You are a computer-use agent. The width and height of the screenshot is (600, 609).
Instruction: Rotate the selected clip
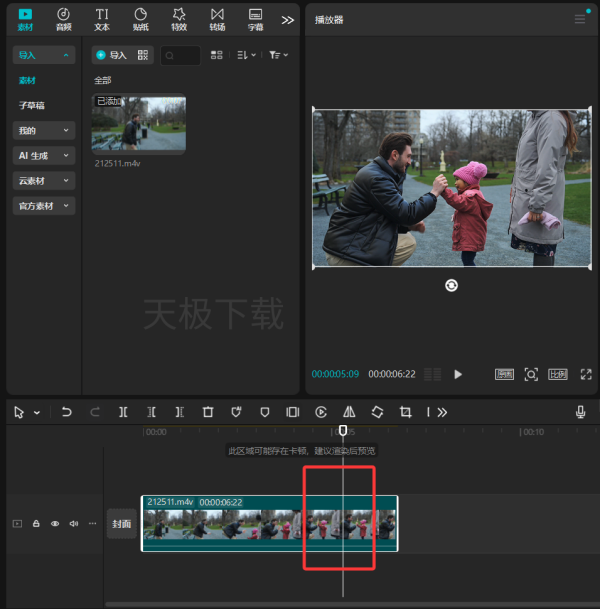click(x=377, y=412)
